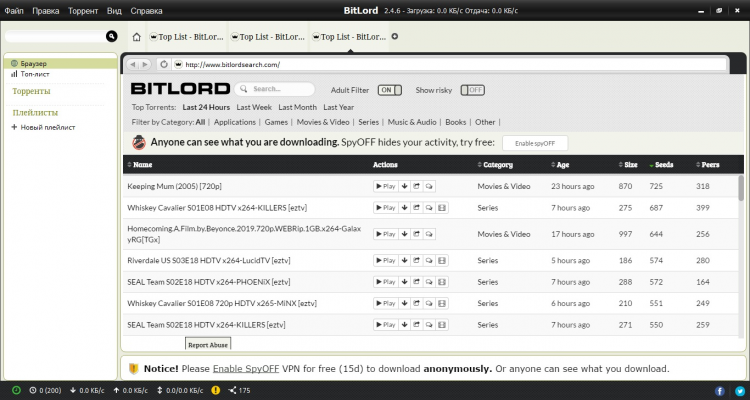Open a new tab with plus icon
This screenshot has height=400, width=750.
point(395,36)
